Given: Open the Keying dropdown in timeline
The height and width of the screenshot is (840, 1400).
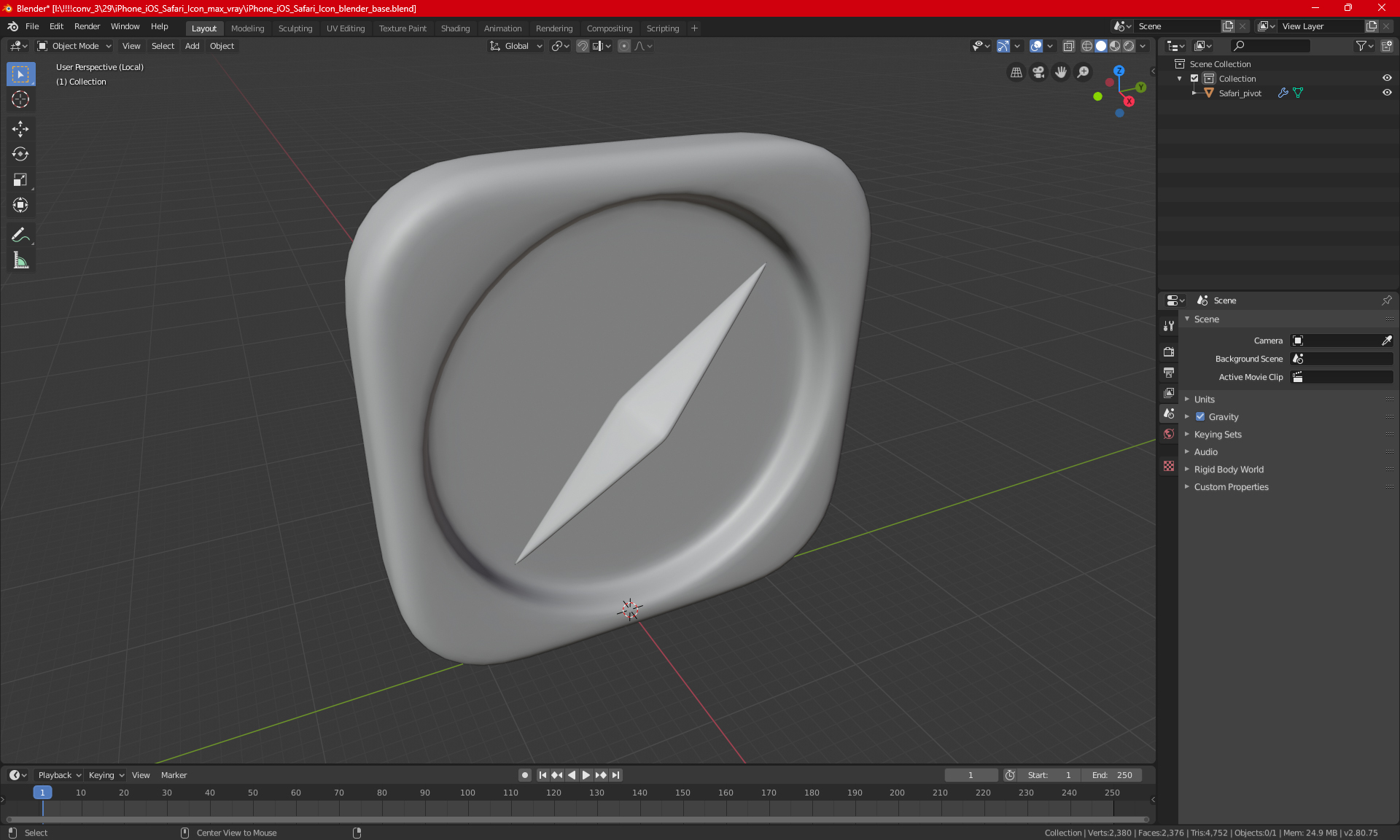Looking at the screenshot, I should [x=106, y=775].
